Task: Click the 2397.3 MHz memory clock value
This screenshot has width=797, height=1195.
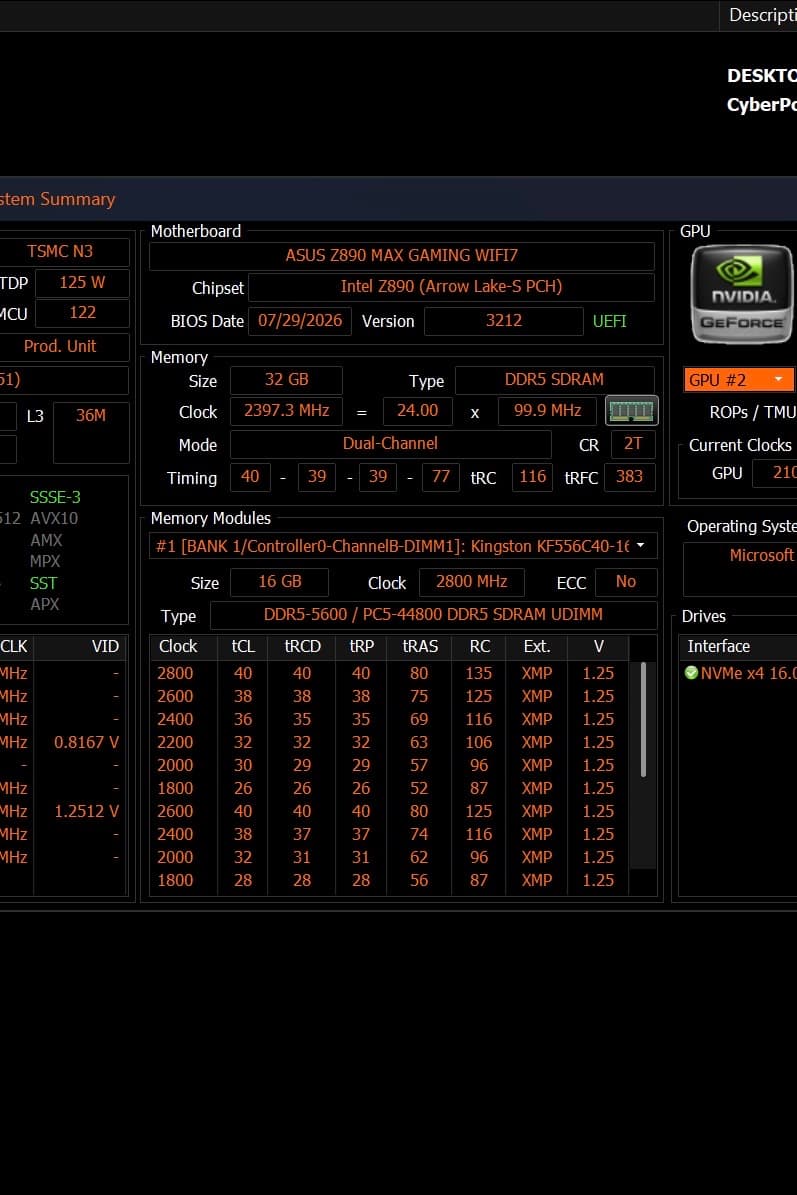Action: tap(286, 411)
